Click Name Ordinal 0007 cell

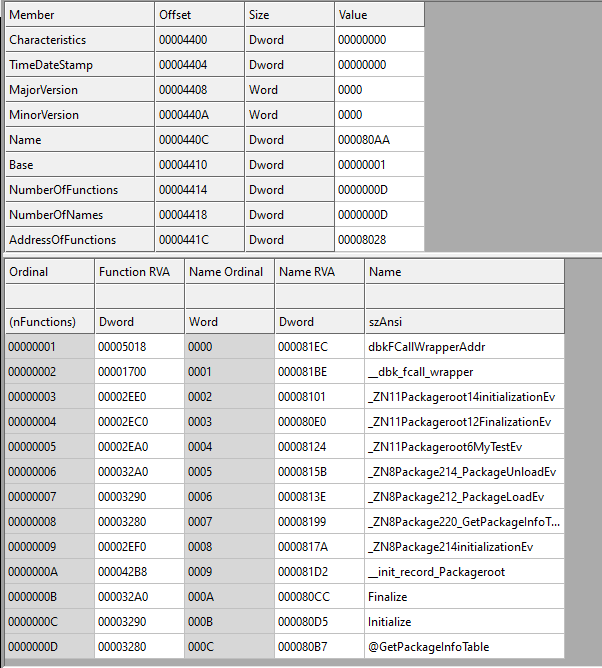(x=230, y=522)
